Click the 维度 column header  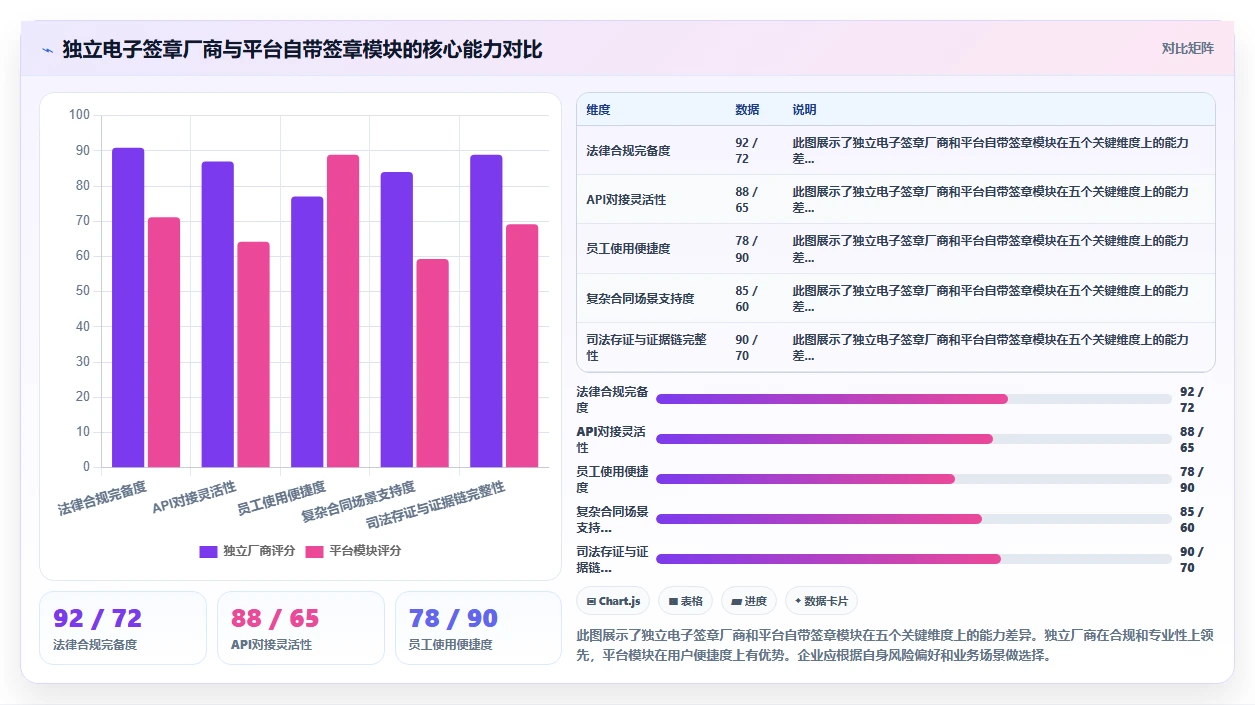[598, 109]
